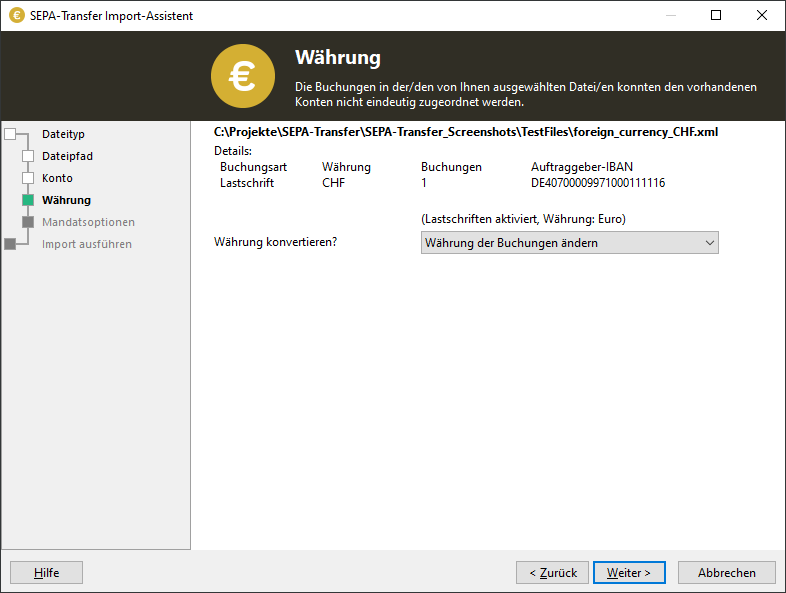Viewport: 786px width, 593px height.
Task: Click the green square marker beside Währung
Action: click(x=28, y=200)
